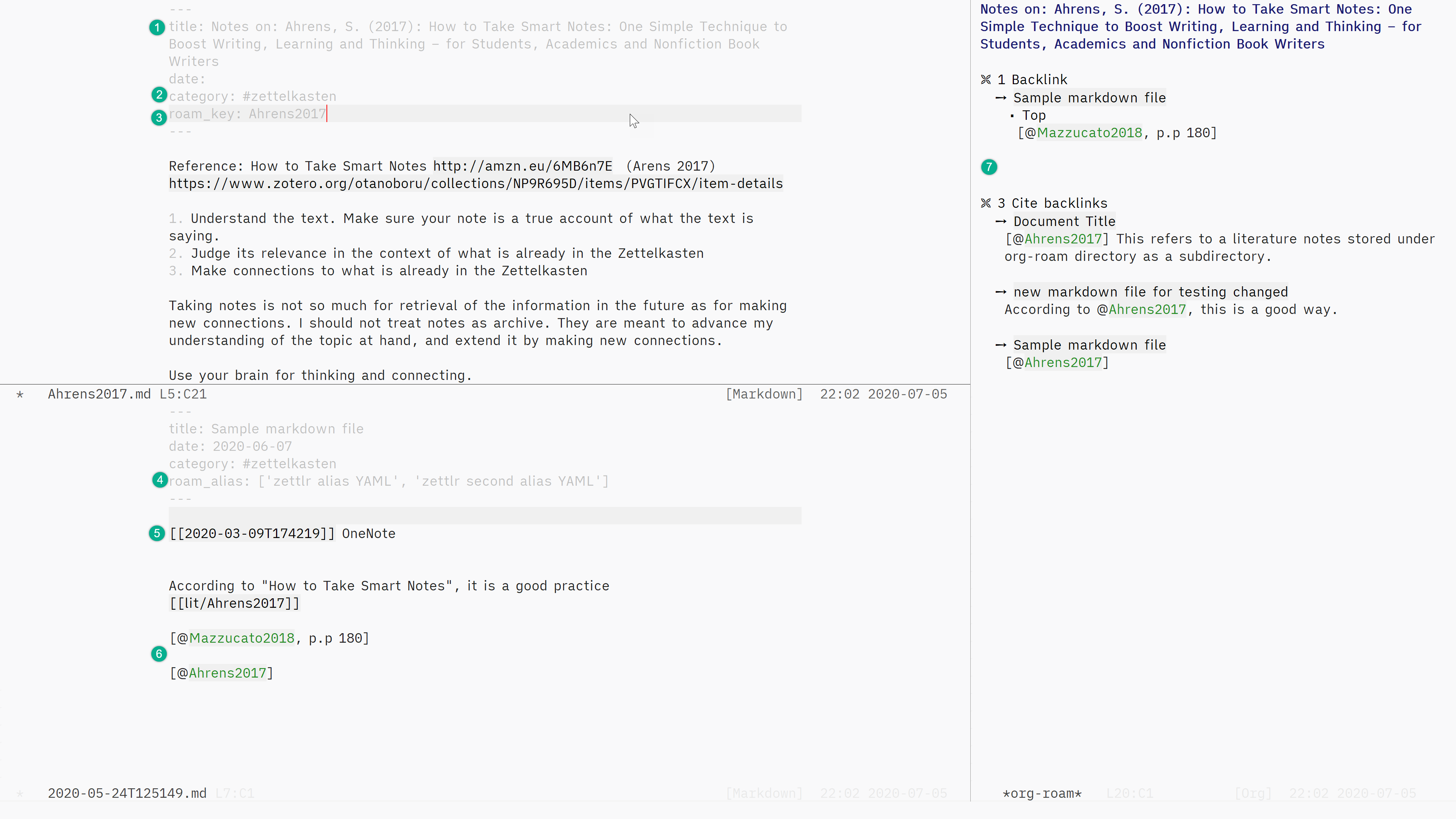Click the green annotation marker 5

click(x=157, y=533)
